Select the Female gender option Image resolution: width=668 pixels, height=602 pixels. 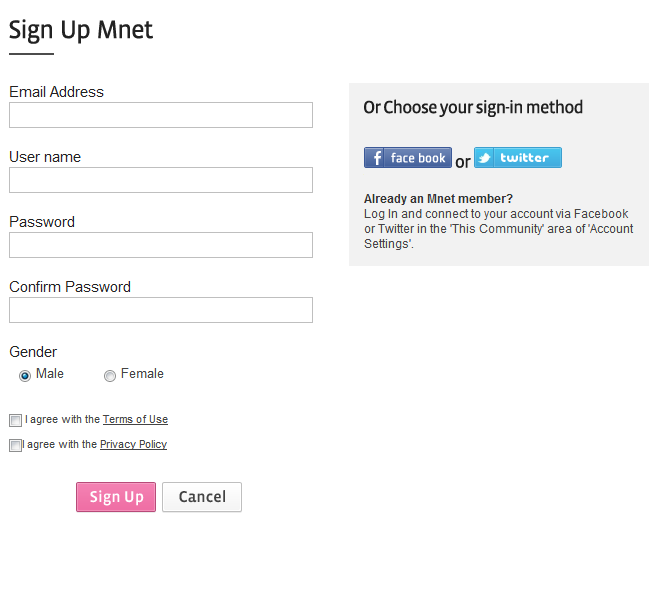(110, 376)
